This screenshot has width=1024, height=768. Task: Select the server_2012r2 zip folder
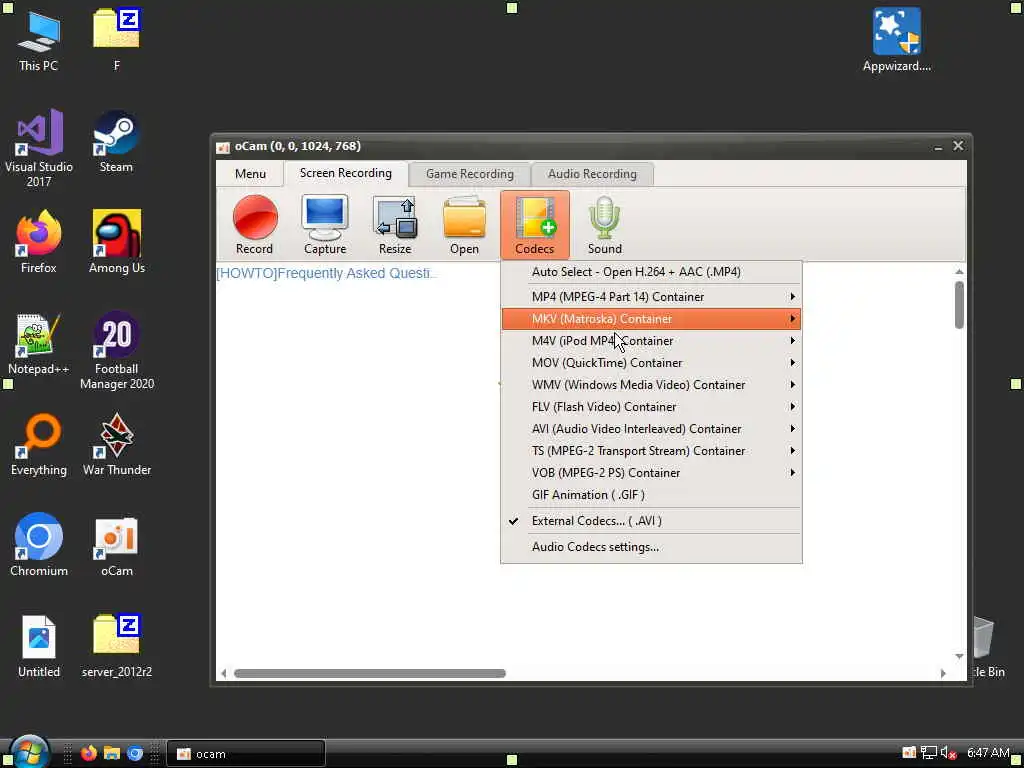tap(117, 647)
